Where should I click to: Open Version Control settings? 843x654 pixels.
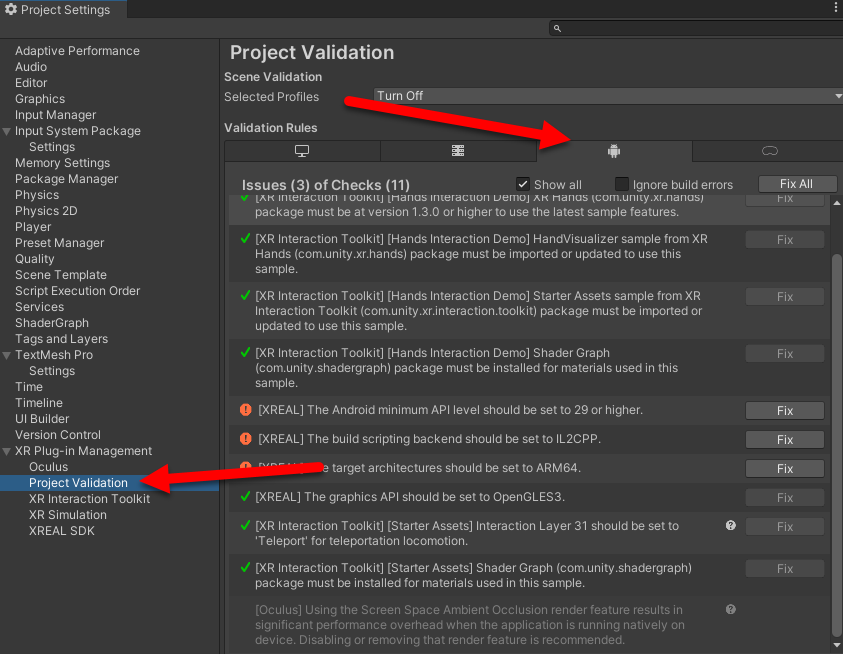[x=58, y=435]
